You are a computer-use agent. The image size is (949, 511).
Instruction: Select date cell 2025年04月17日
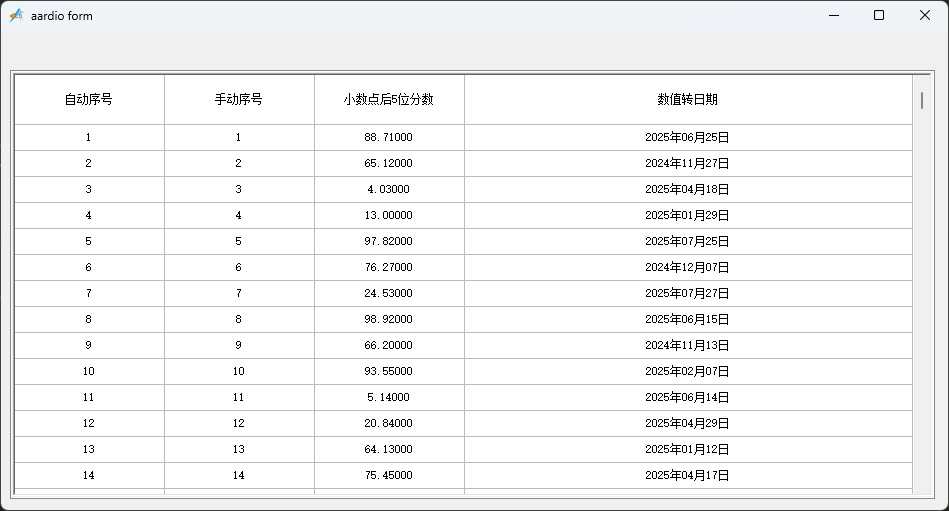(688, 476)
